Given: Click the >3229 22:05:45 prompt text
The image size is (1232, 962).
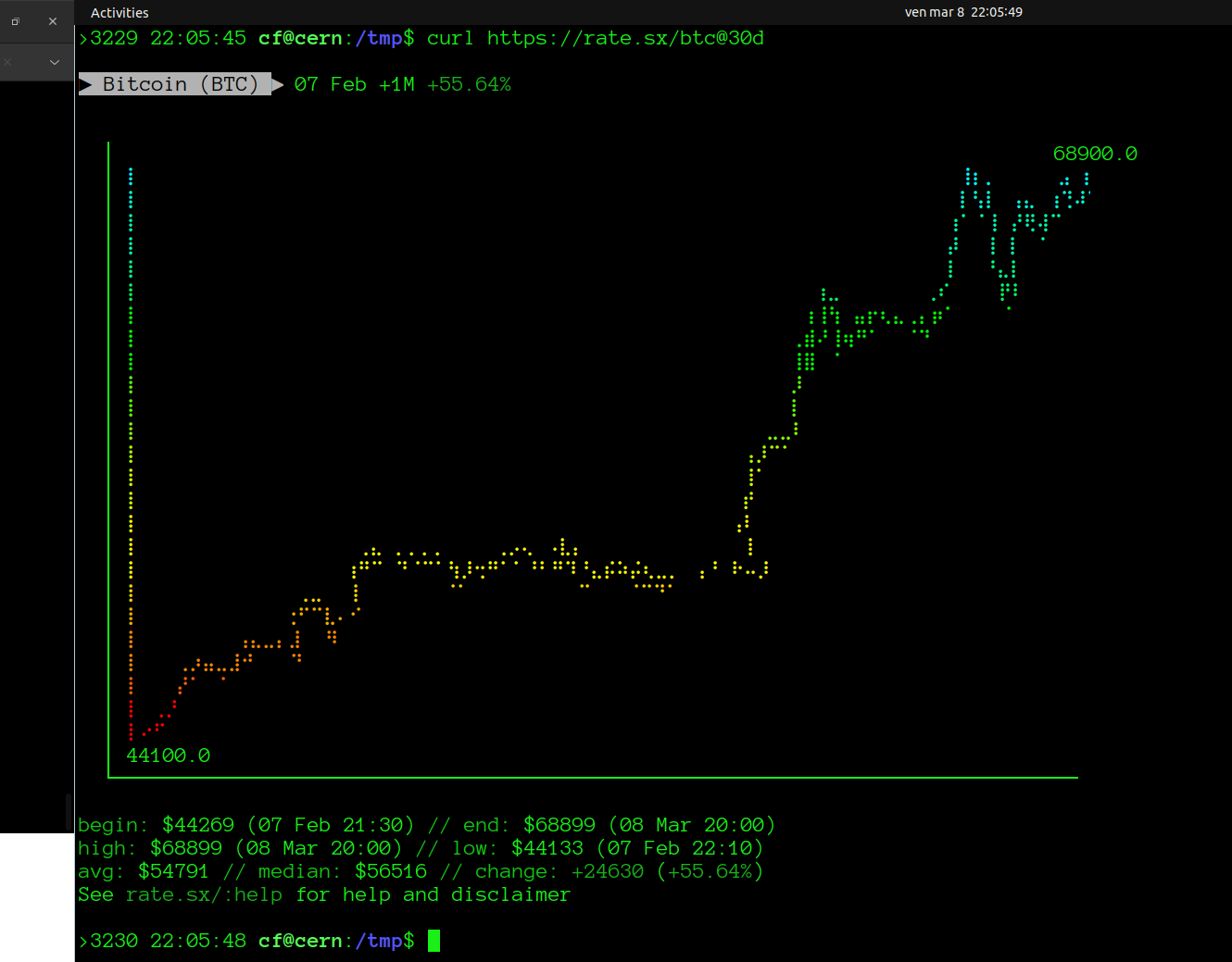Looking at the screenshot, I should 162,38.
